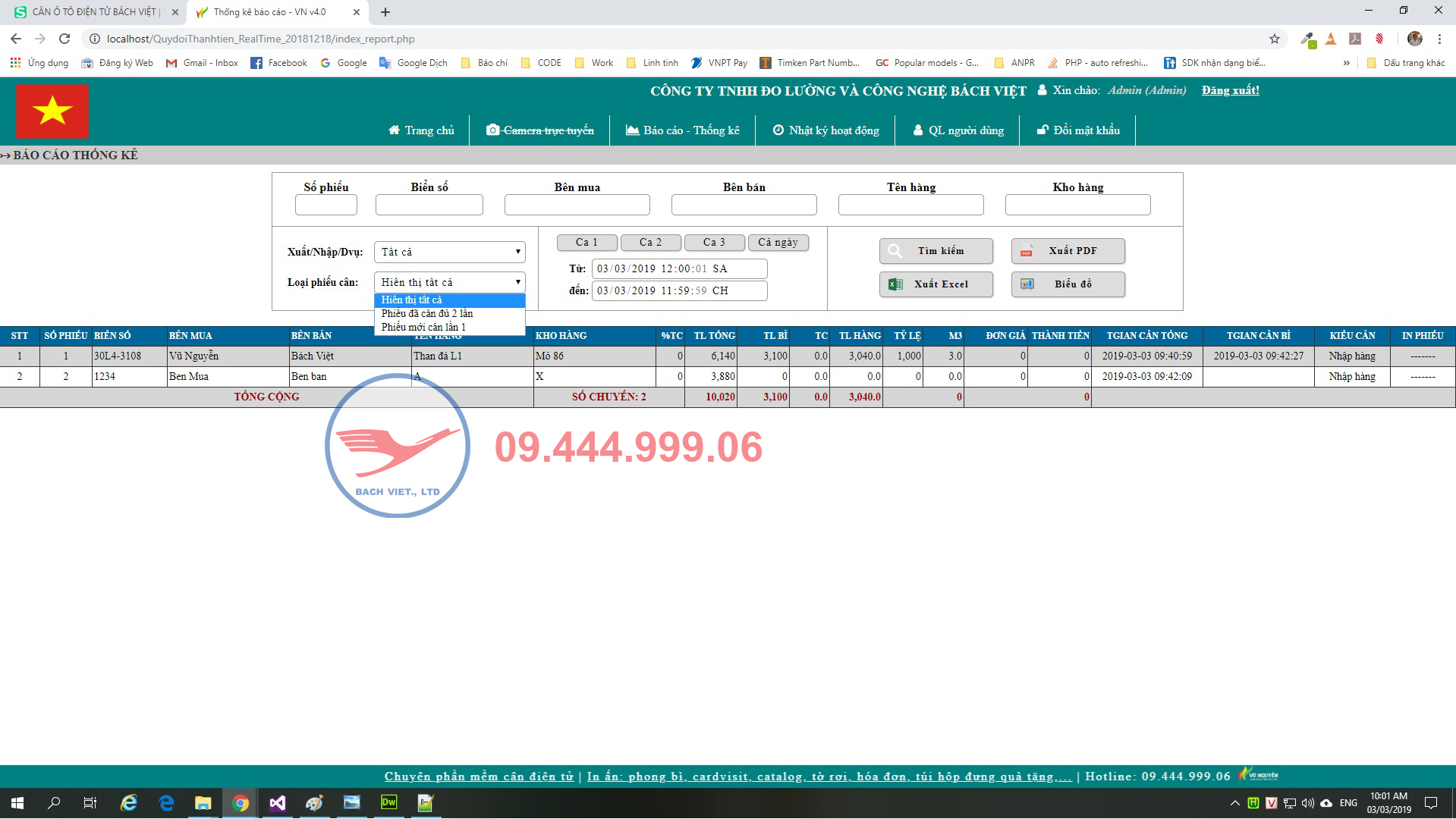Image resolution: width=1456 pixels, height=819 pixels.
Task: Open the Facebook bookmark
Action: (279, 63)
